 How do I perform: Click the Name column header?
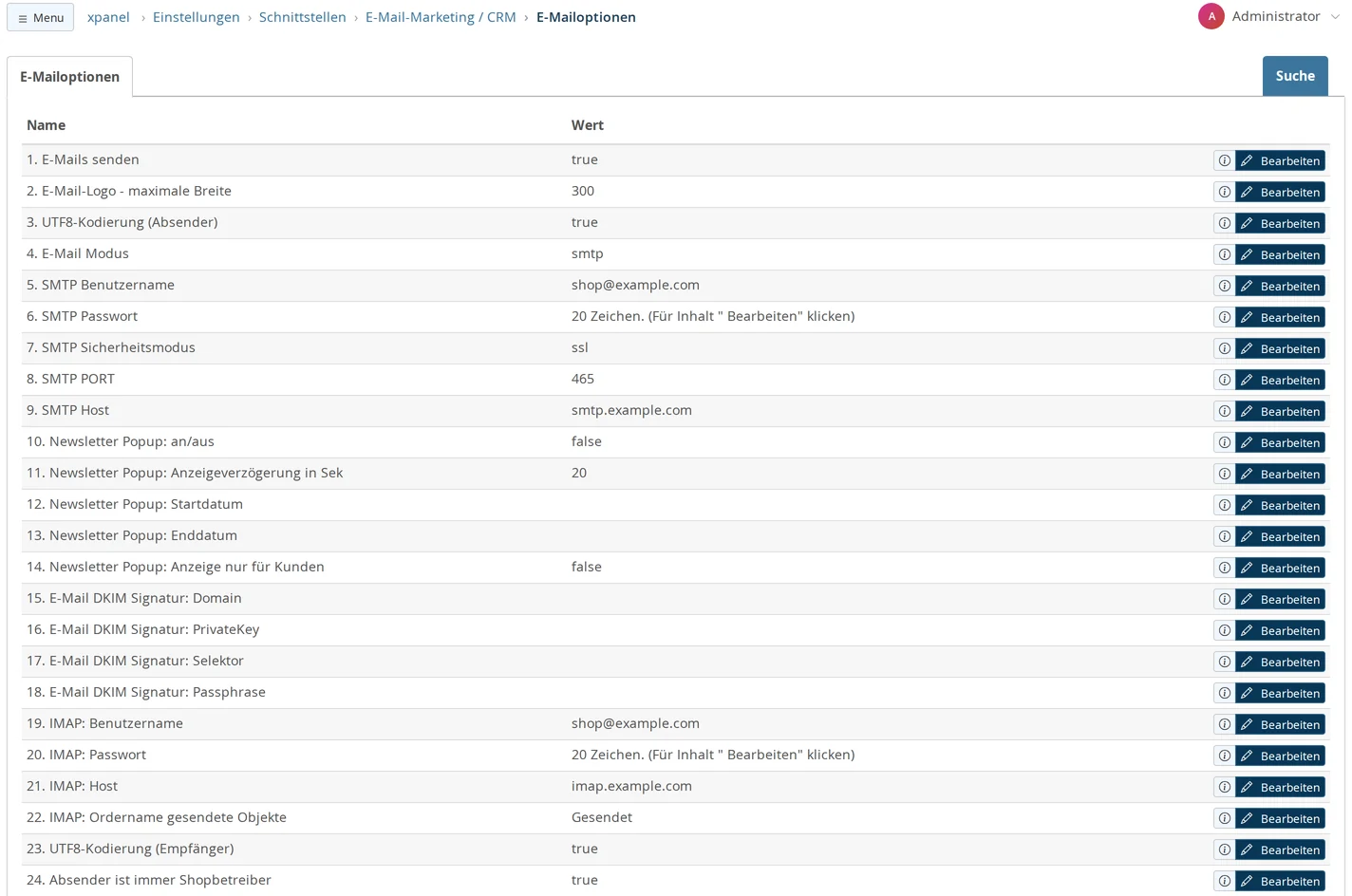tap(46, 125)
